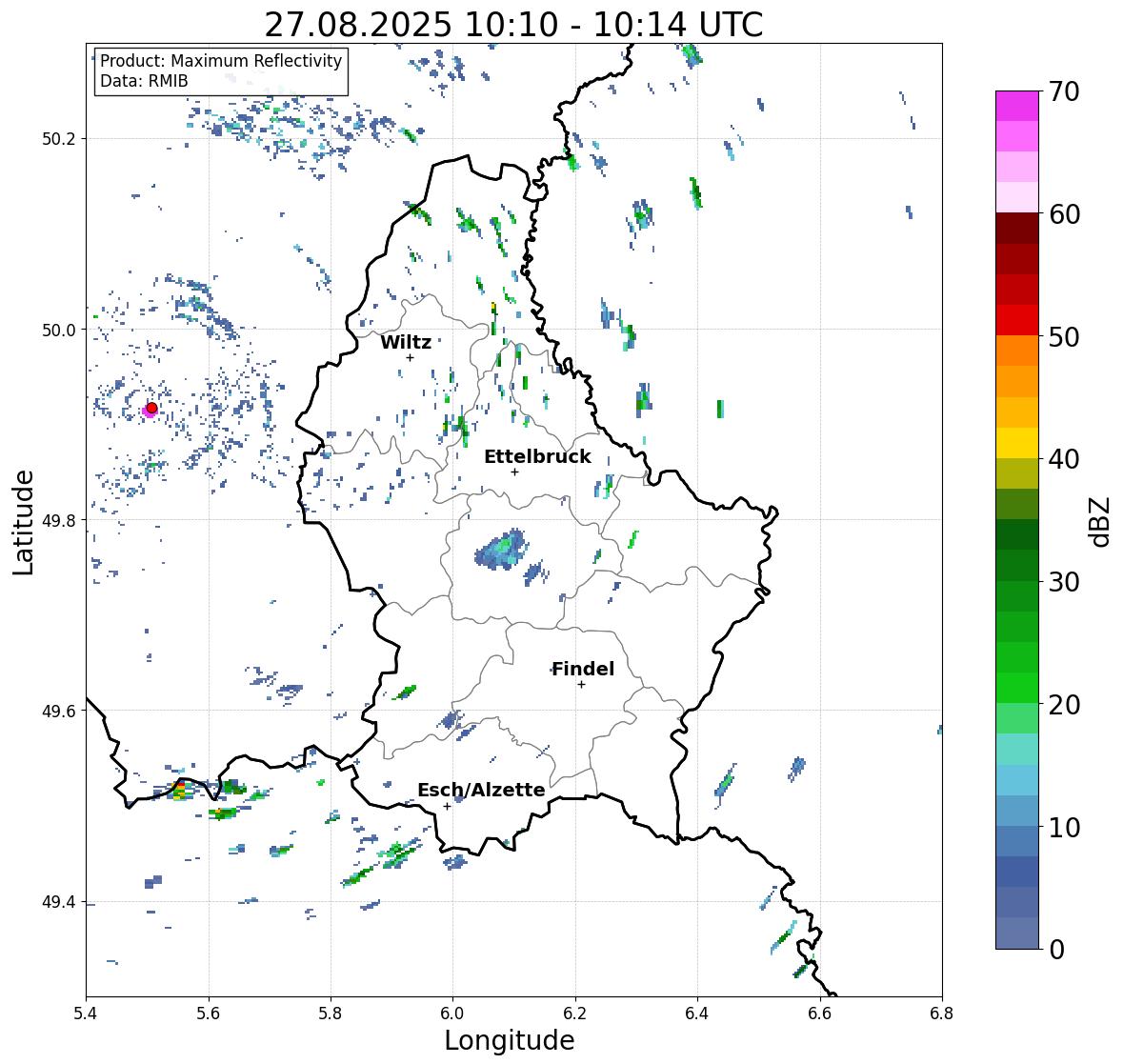Click the 5.4 longitude tick label
The image size is (1123, 1064).
pos(86,1014)
